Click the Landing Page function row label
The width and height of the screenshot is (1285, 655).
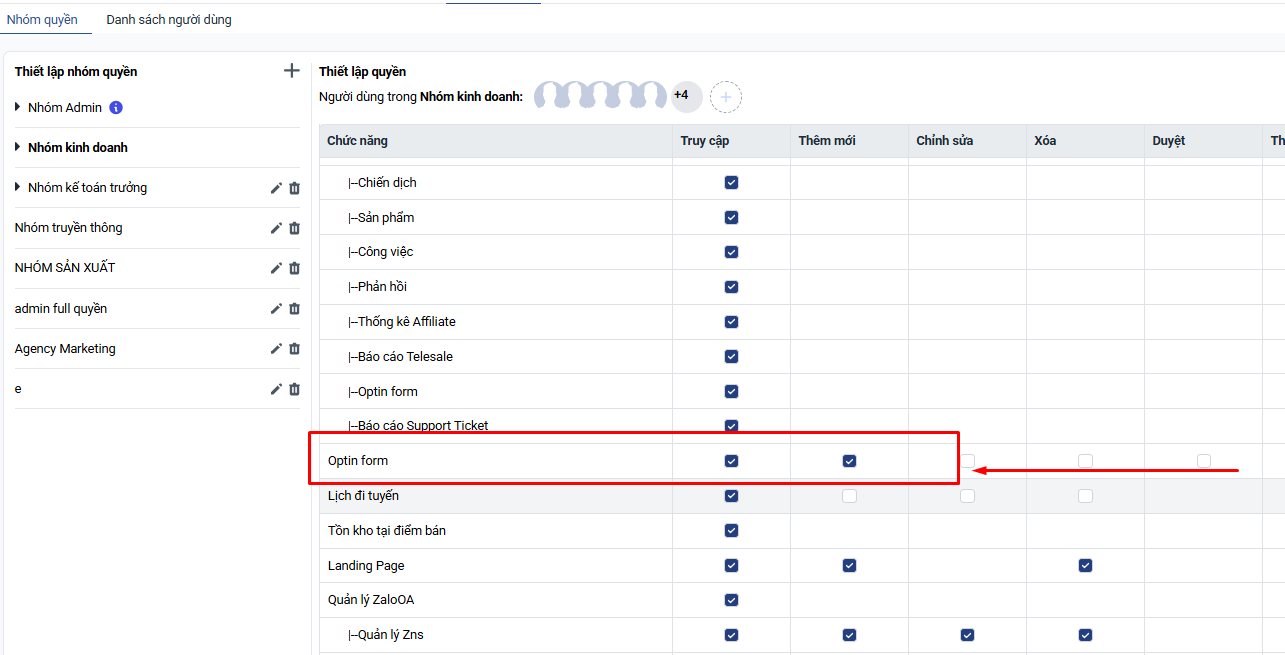(366, 566)
